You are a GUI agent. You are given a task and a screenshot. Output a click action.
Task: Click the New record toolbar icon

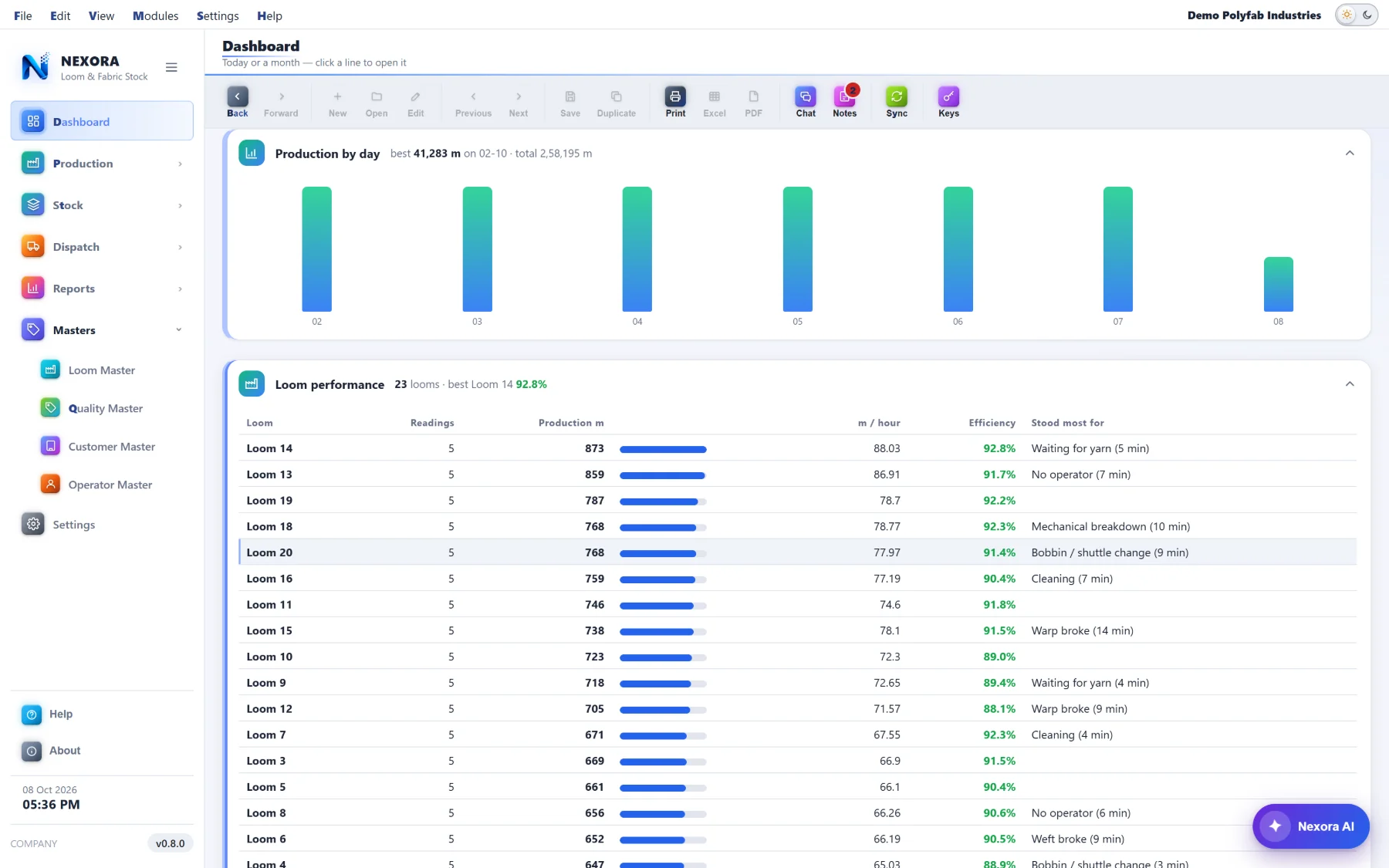(337, 96)
